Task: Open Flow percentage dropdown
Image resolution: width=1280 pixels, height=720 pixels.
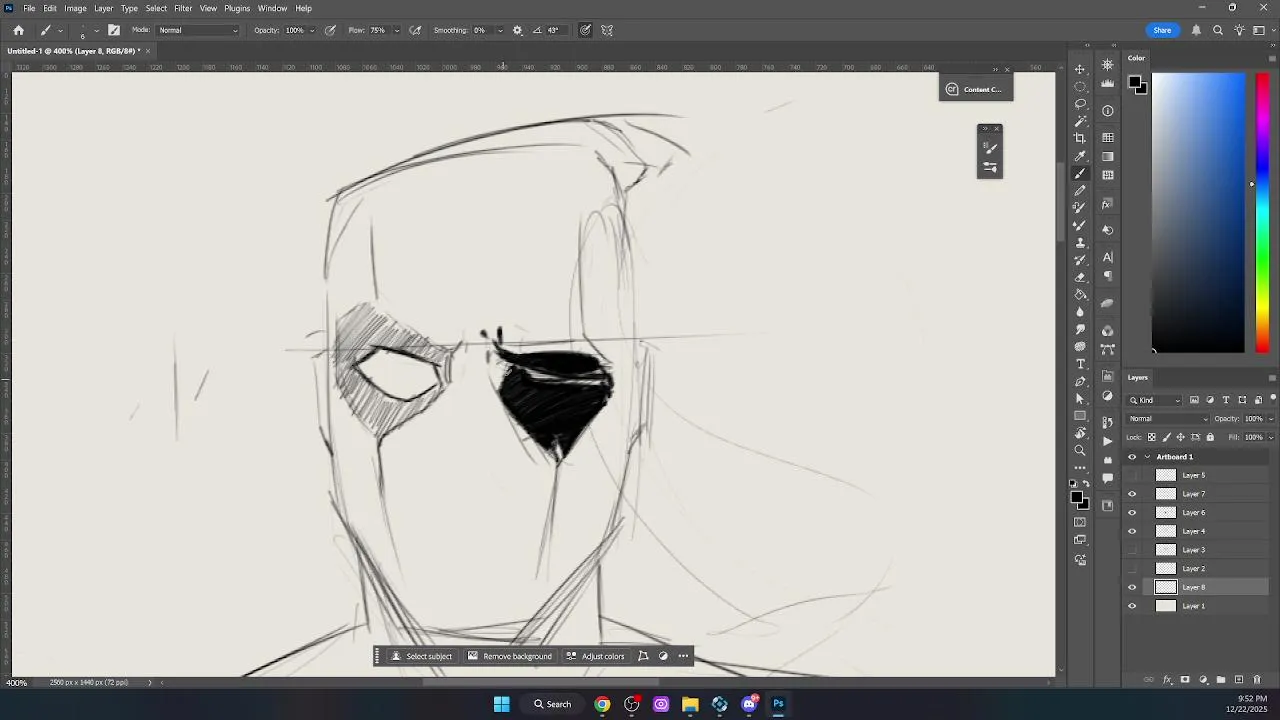Action: tap(396, 30)
